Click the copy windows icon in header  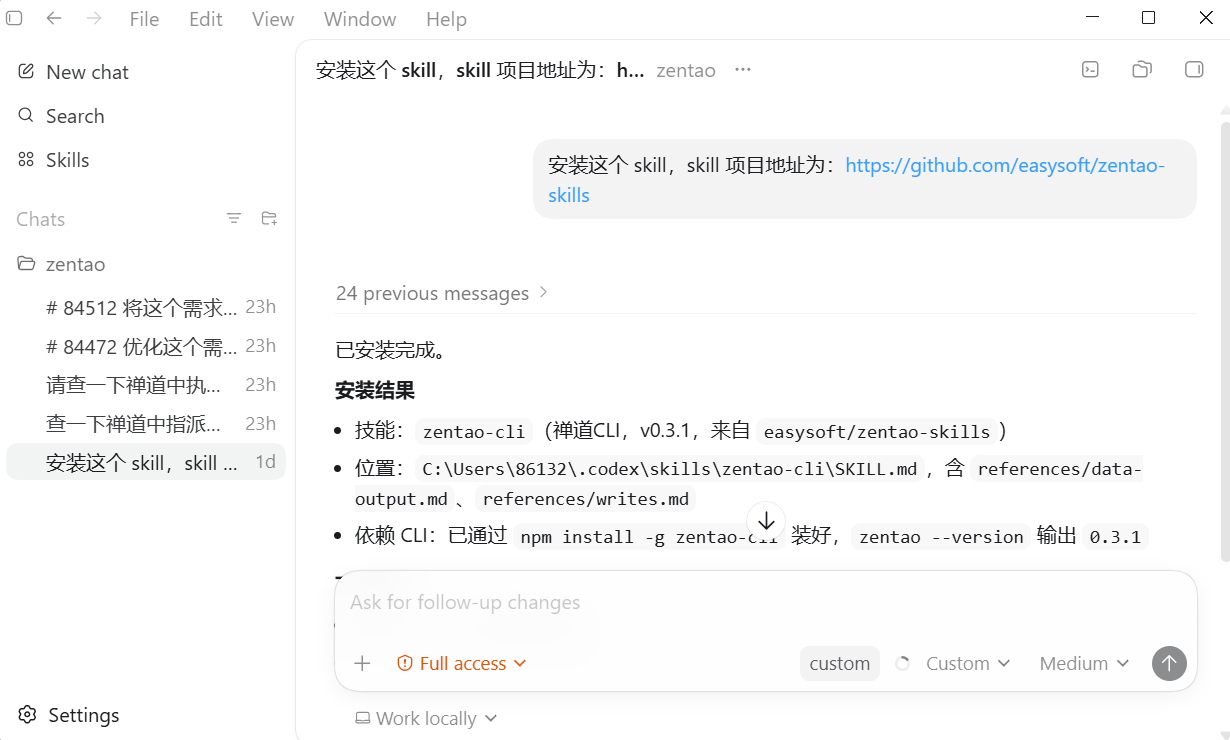click(1142, 69)
